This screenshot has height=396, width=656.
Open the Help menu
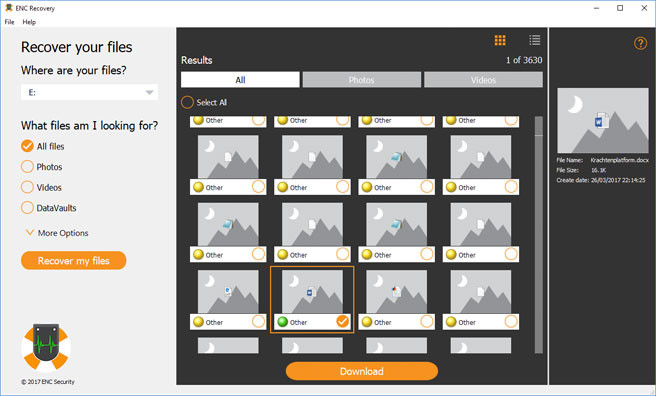click(x=29, y=22)
